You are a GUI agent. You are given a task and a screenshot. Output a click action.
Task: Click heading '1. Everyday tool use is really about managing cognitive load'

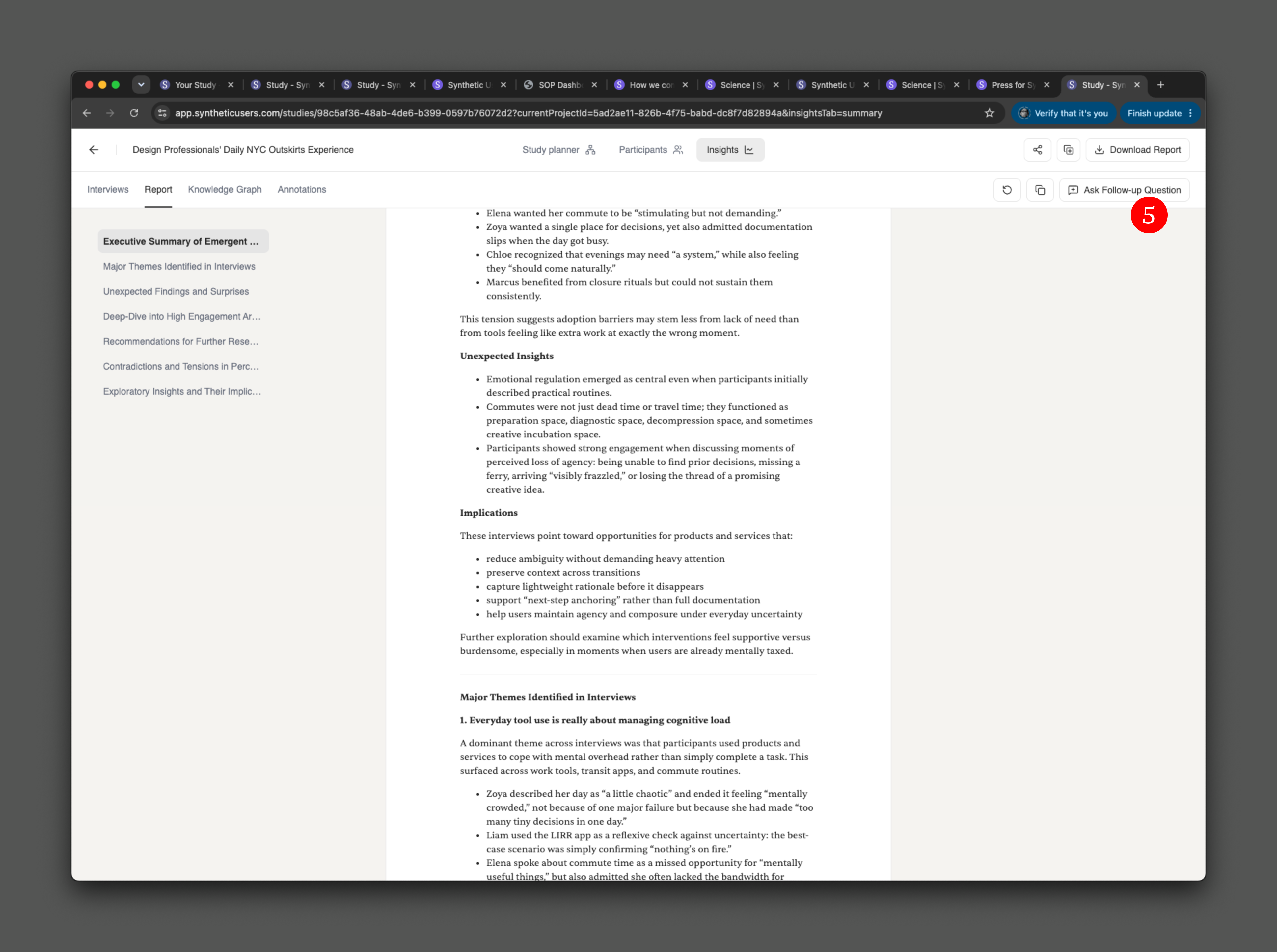tap(595, 720)
